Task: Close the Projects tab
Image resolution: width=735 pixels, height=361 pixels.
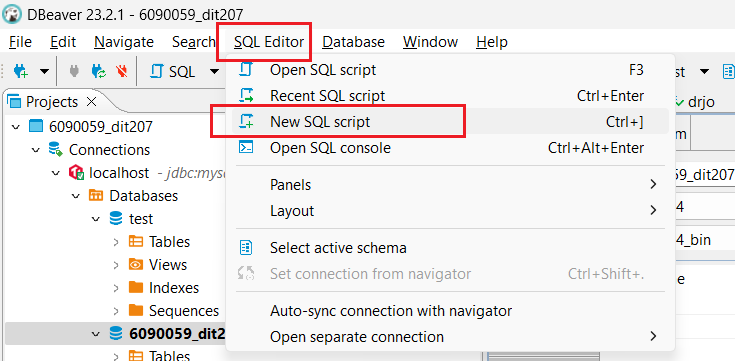Action: point(91,101)
